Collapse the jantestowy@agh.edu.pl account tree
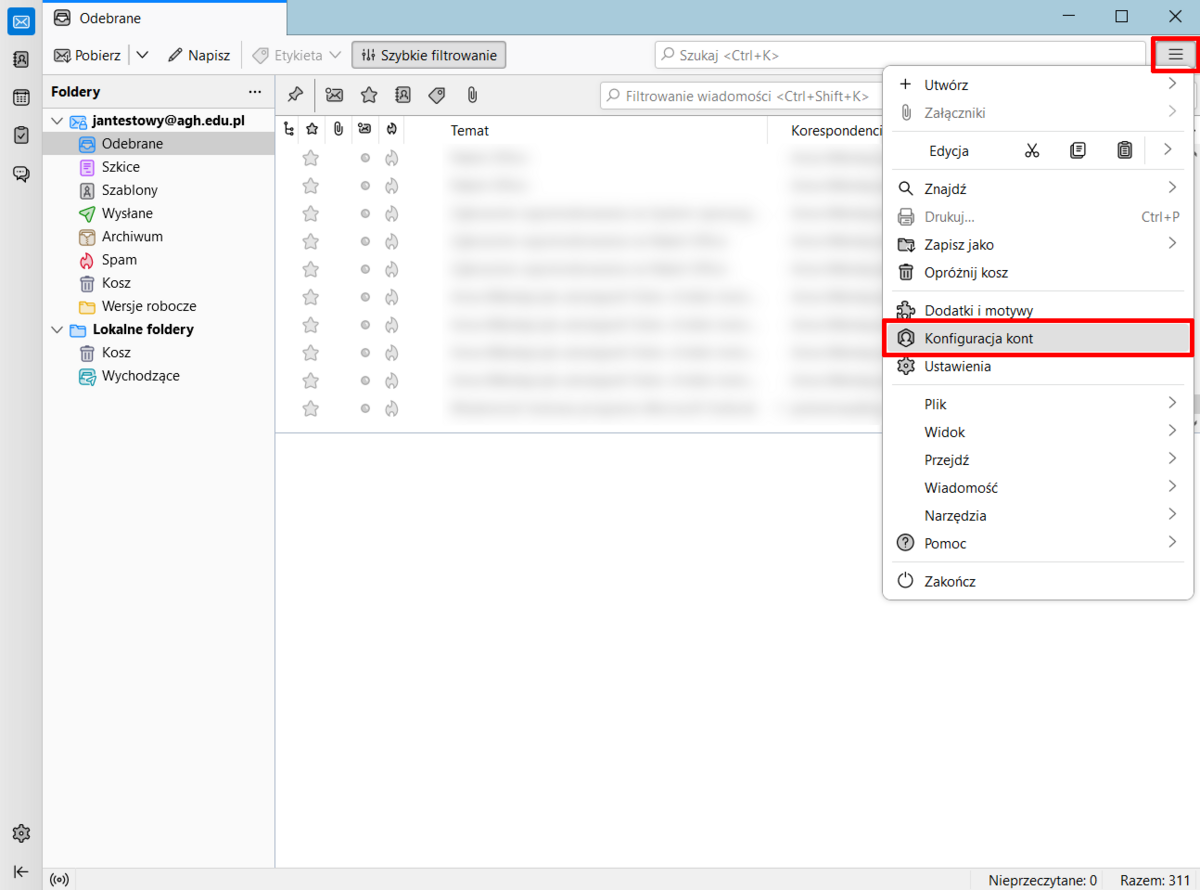The width and height of the screenshot is (1200, 890). click(57, 121)
